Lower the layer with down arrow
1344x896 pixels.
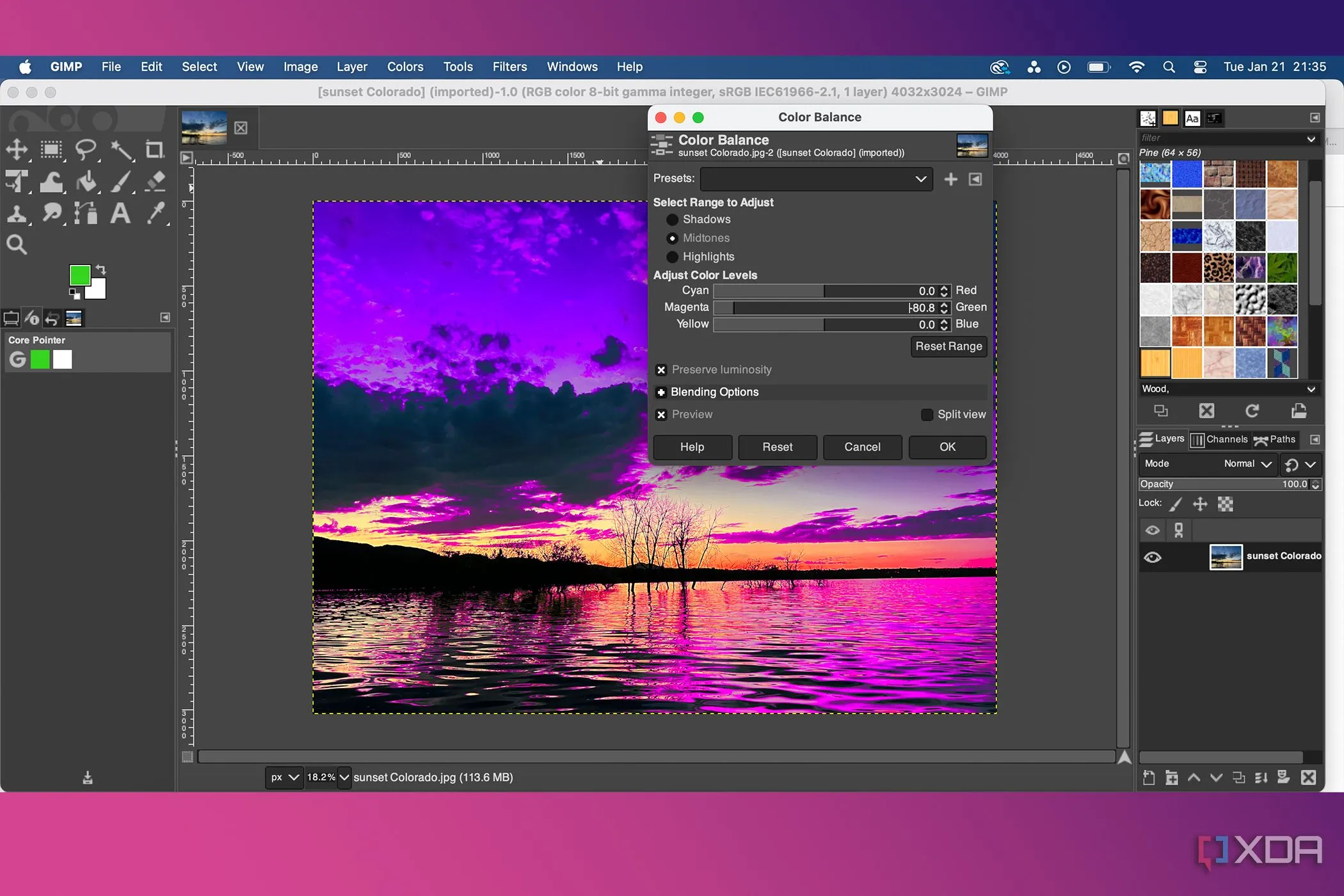coord(1216,778)
